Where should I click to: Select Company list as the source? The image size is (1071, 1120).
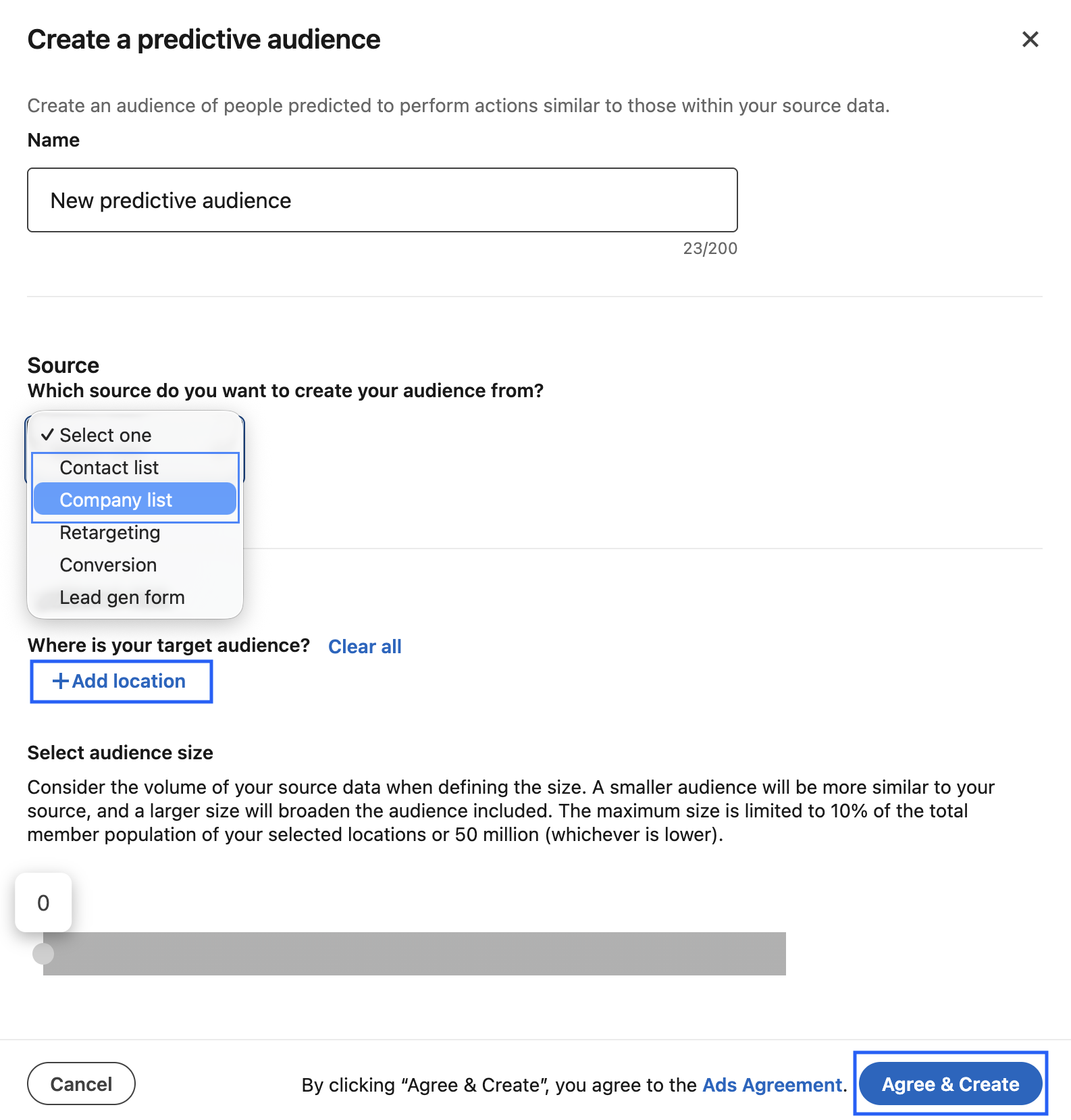(116, 500)
